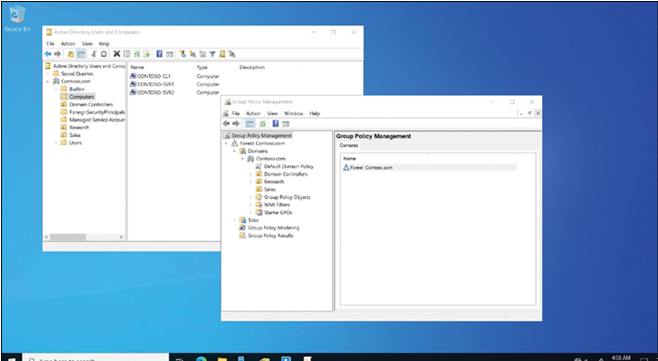The height and width of the screenshot is (361, 658).
Task: Click the black X Delete icon in Active Directory toolbar
Action: (x=117, y=54)
